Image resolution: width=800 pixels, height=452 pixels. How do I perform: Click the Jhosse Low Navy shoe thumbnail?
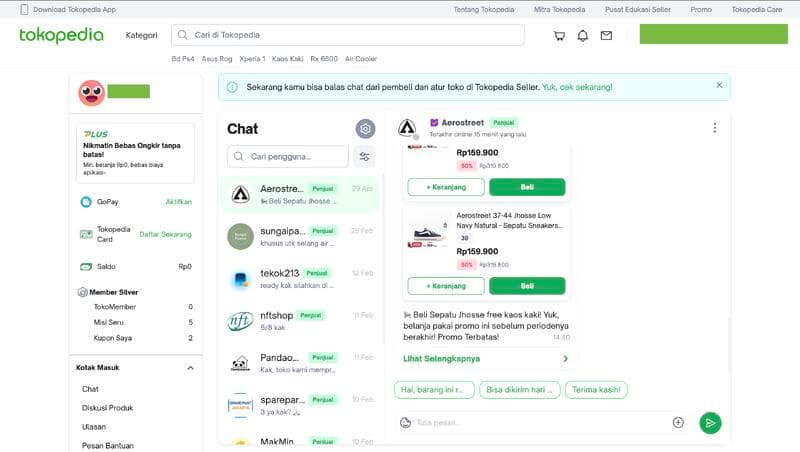[430, 232]
